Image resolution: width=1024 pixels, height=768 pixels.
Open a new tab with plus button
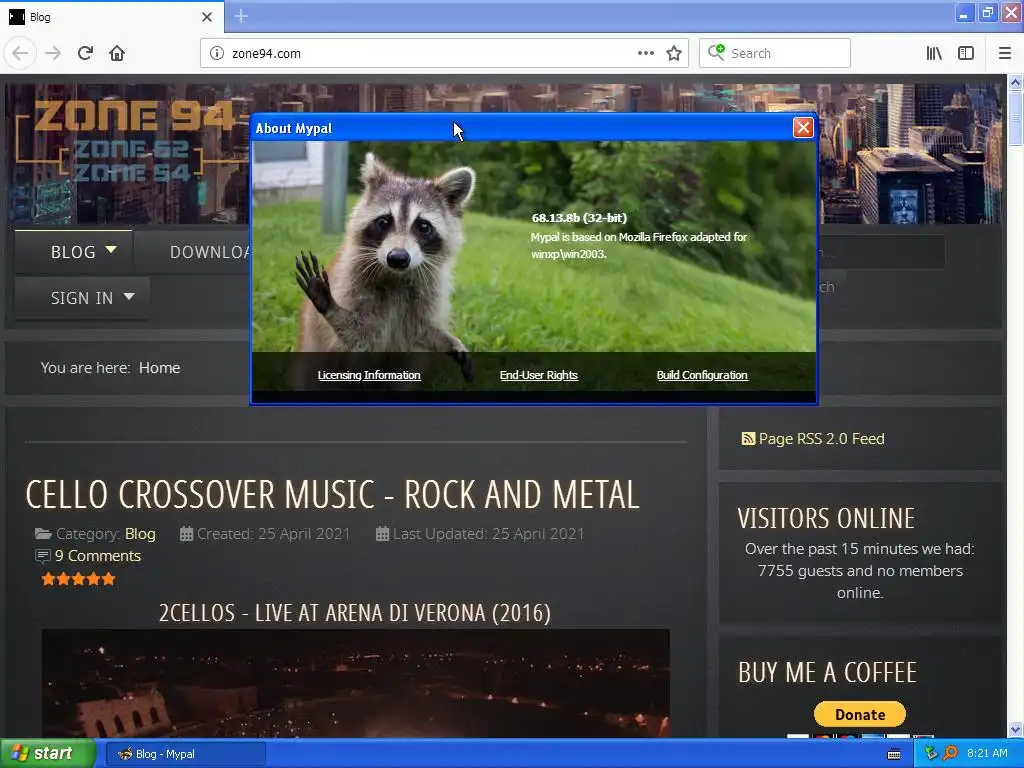tap(241, 16)
